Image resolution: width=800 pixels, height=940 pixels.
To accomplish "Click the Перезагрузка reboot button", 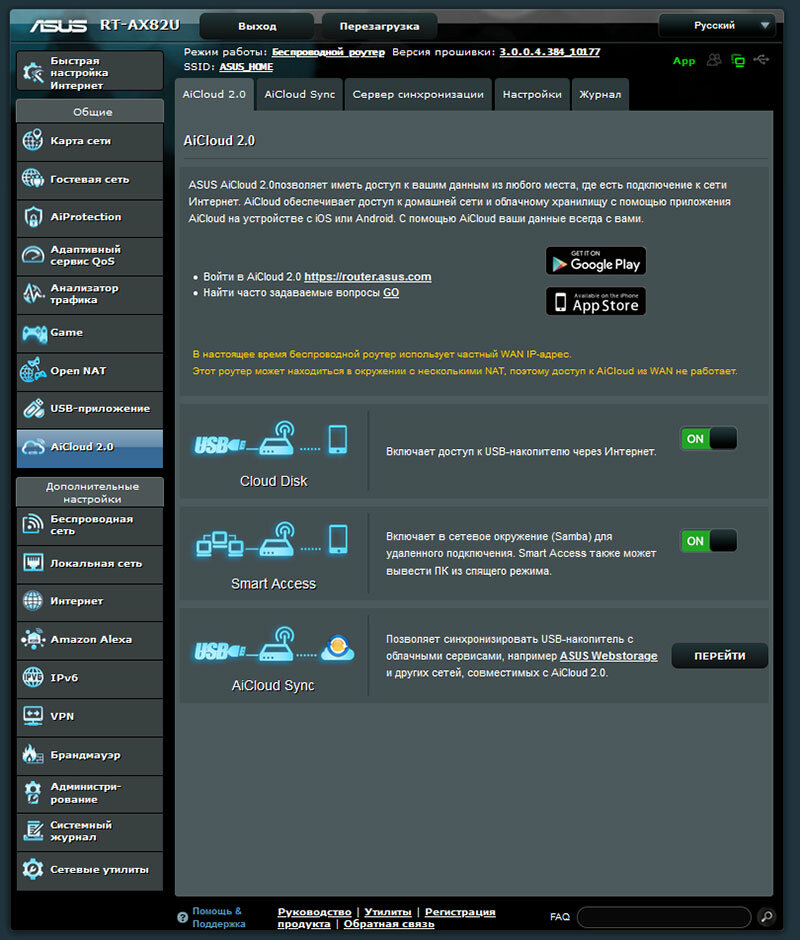I will [380, 26].
